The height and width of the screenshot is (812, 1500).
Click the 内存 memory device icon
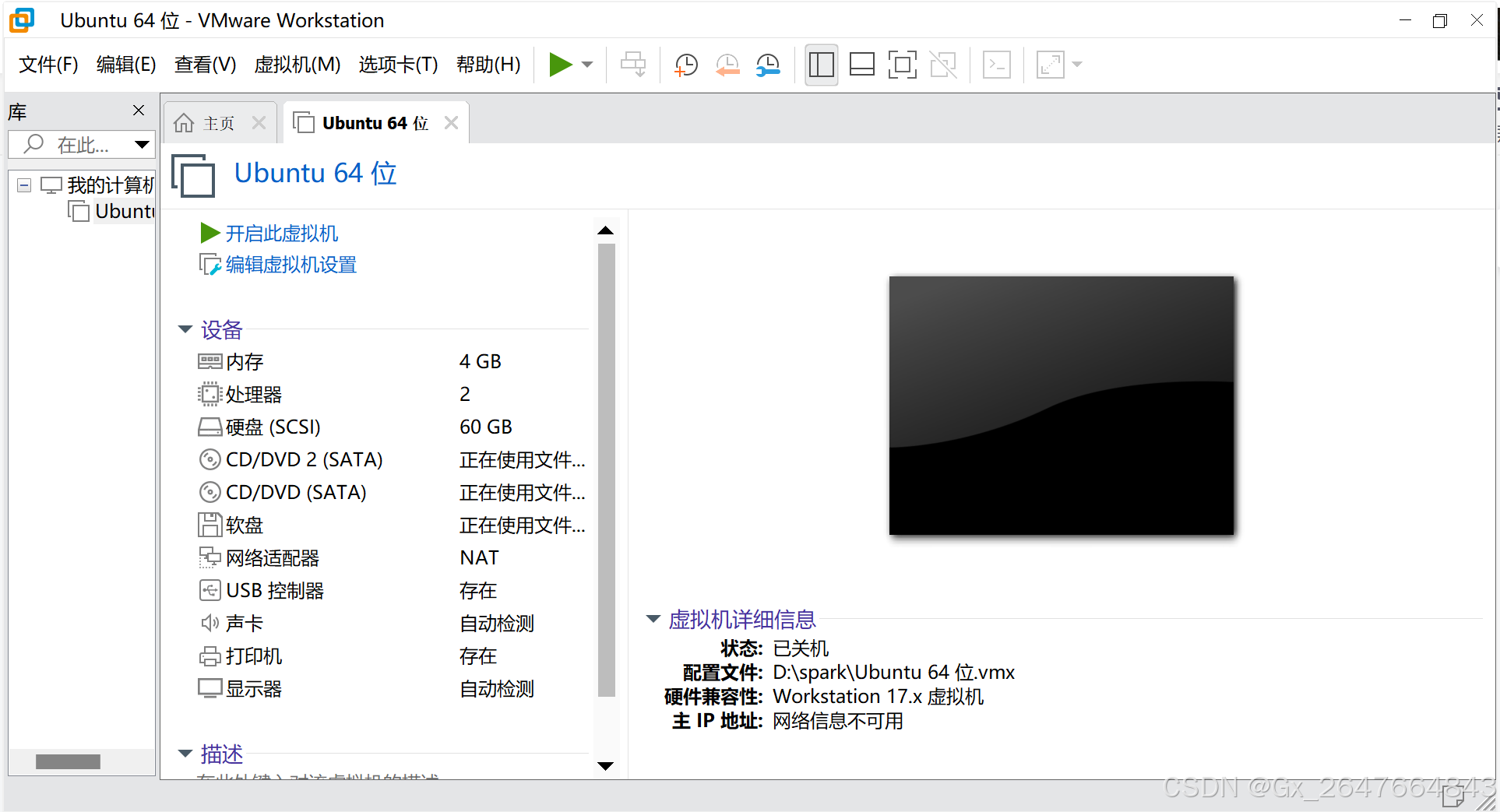[210, 362]
